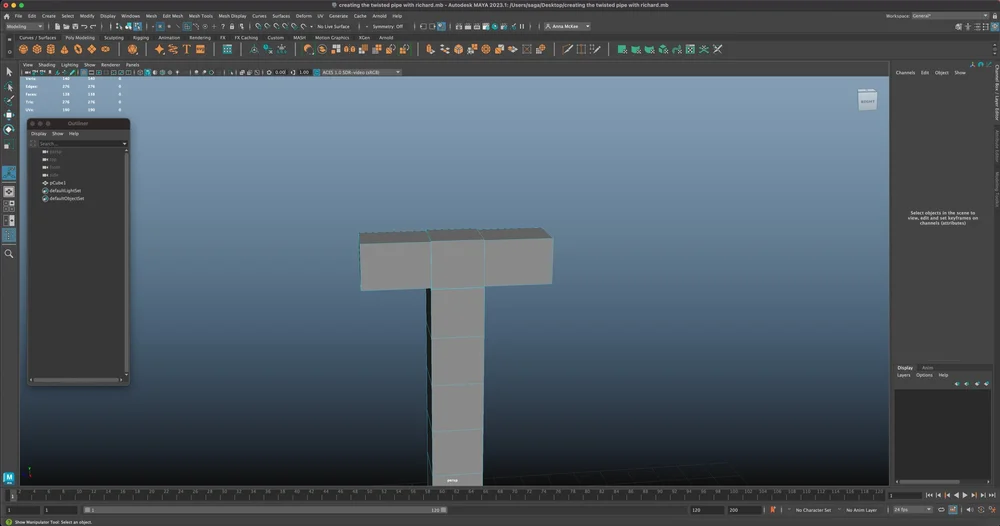Choose the Select tool in the Tool Box
1000x526 pixels.
(x=9, y=72)
